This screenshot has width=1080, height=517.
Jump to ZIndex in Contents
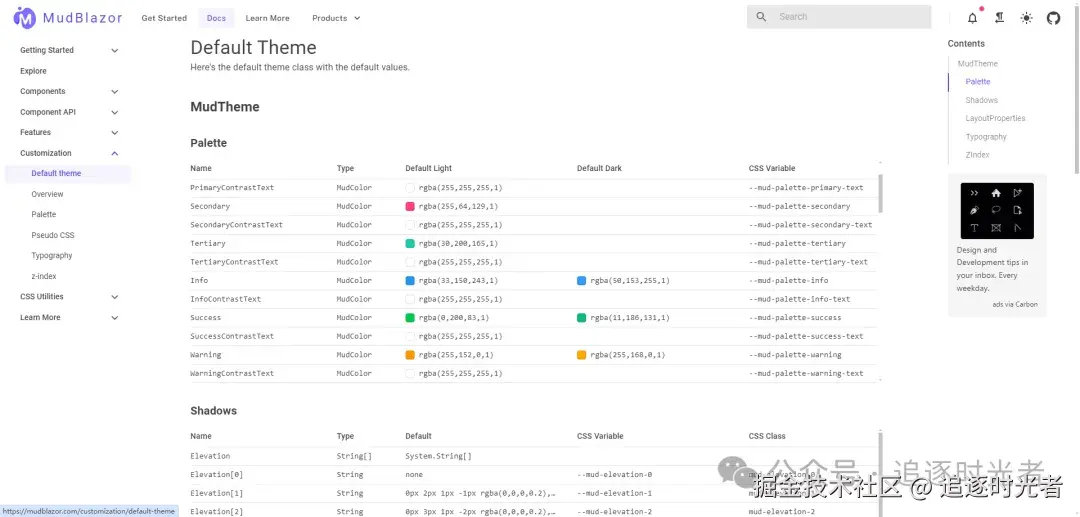[977, 155]
